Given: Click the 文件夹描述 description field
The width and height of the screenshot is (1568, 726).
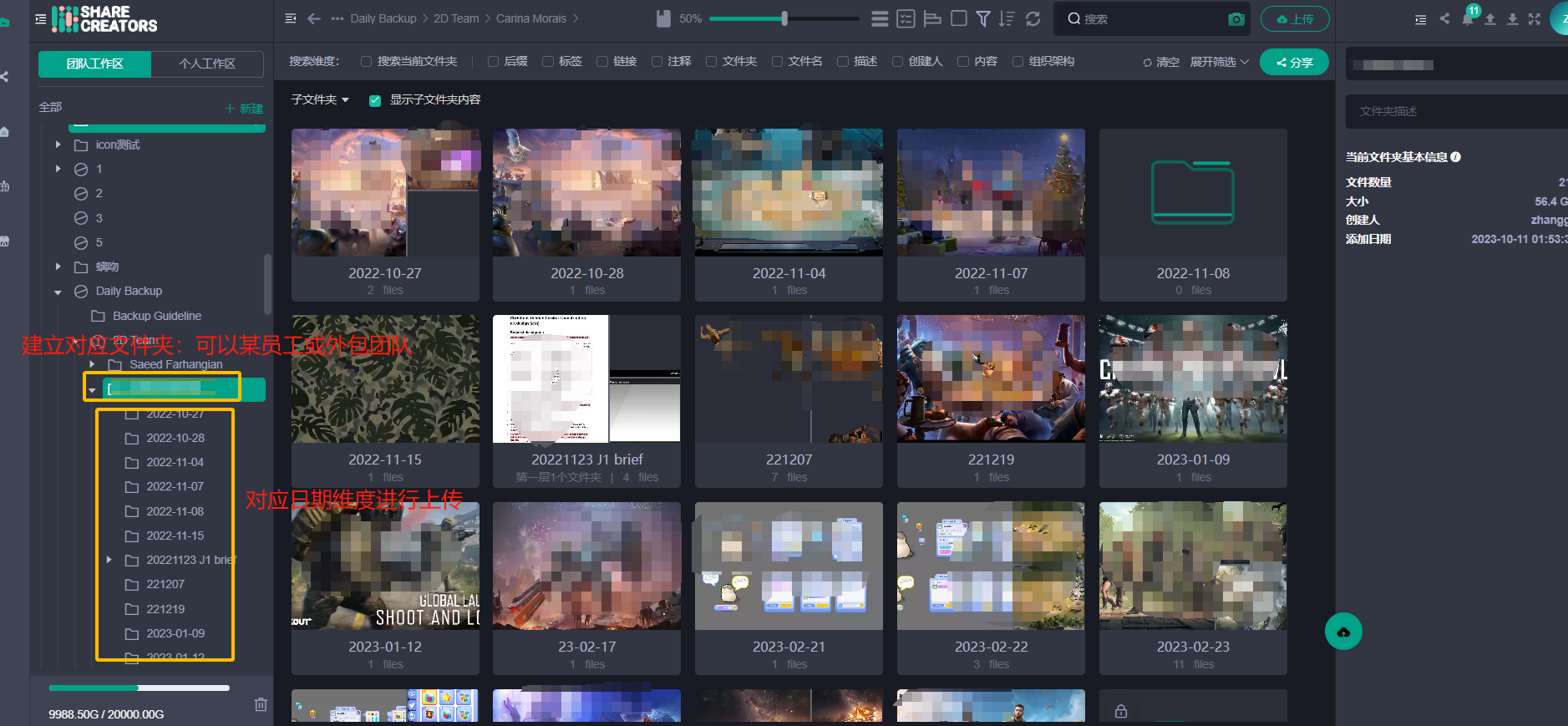Looking at the screenshot, I should pos(1457,111).
